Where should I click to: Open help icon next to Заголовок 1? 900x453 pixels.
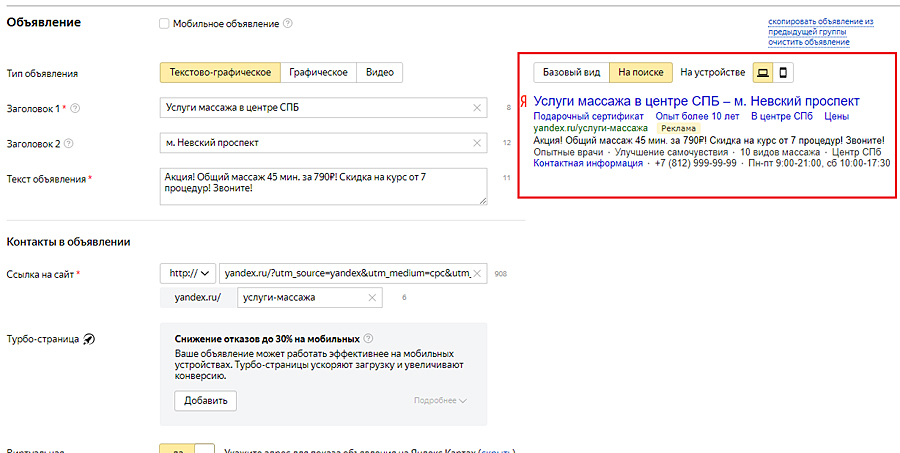point(76,108)
